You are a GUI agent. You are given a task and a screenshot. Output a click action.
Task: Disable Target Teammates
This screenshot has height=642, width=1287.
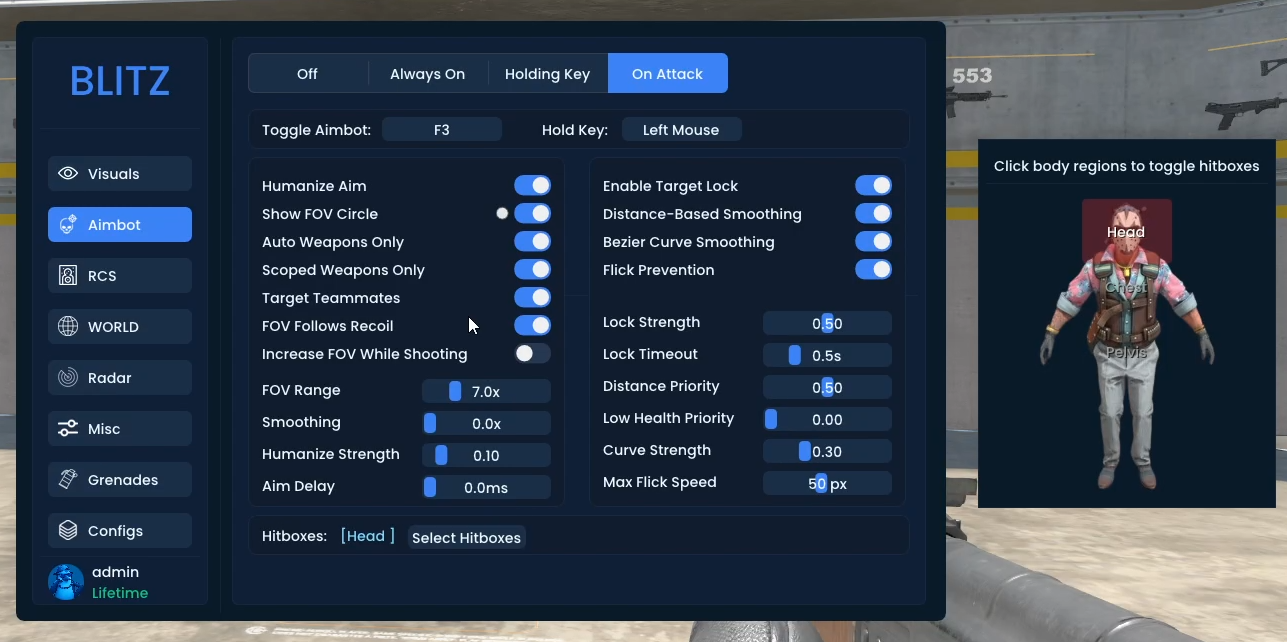[531, 297]
